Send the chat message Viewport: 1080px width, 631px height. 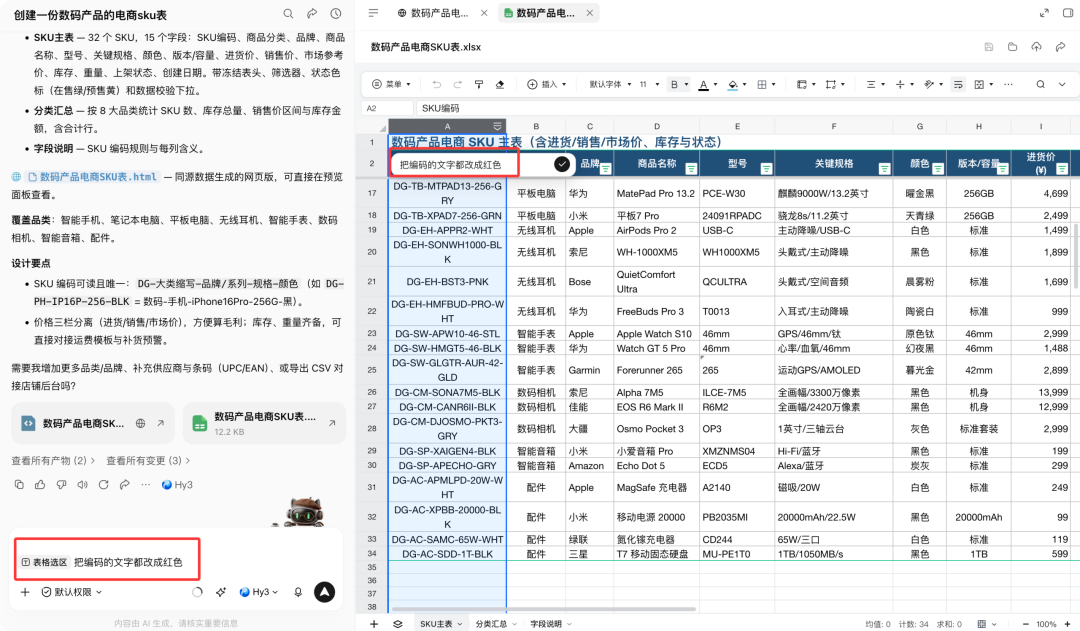(x=324, y=592)
